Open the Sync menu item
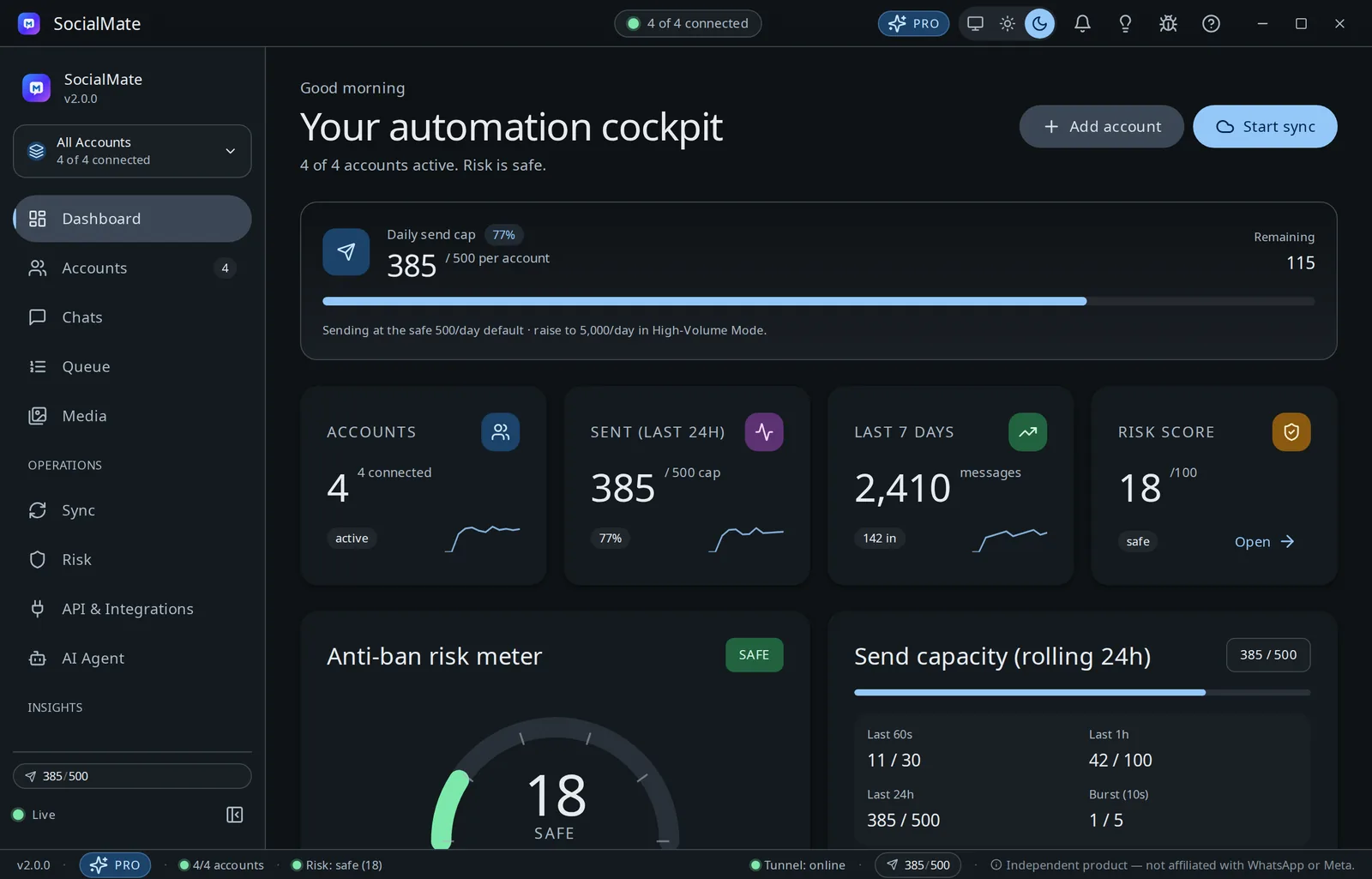This screenshot has width=1372, height=879. (132, 510)
